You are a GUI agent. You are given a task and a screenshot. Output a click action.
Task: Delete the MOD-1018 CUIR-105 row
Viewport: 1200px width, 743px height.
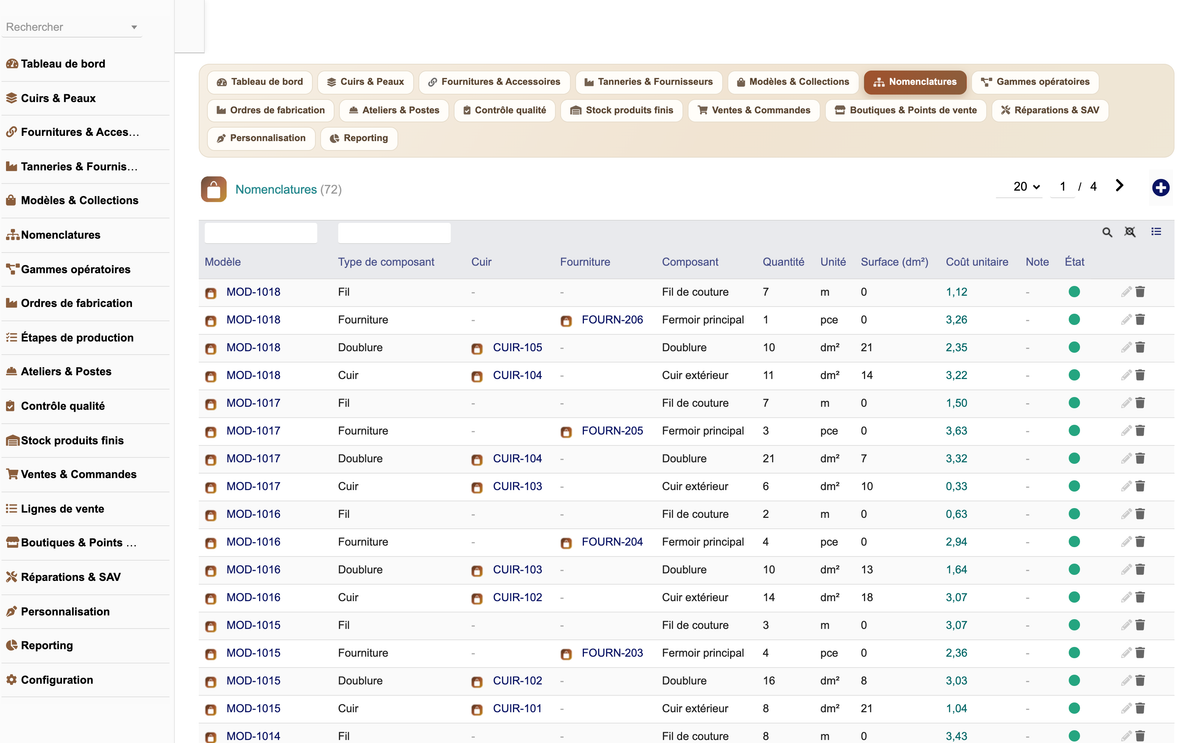pos(1140,348)
